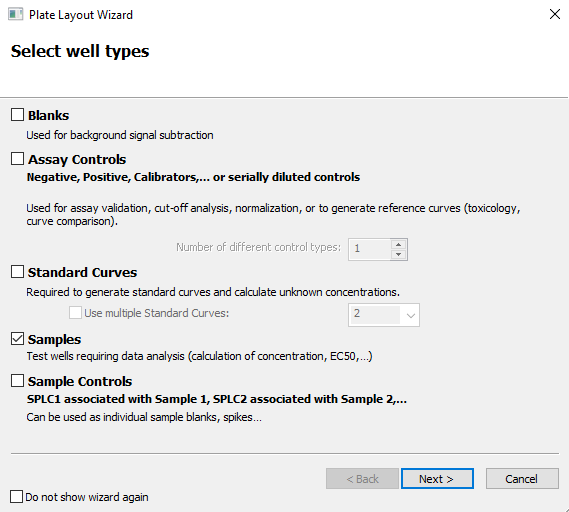Click 'Used for assay validation, cut-off analysis' text
569x512 pixels.
273,214
